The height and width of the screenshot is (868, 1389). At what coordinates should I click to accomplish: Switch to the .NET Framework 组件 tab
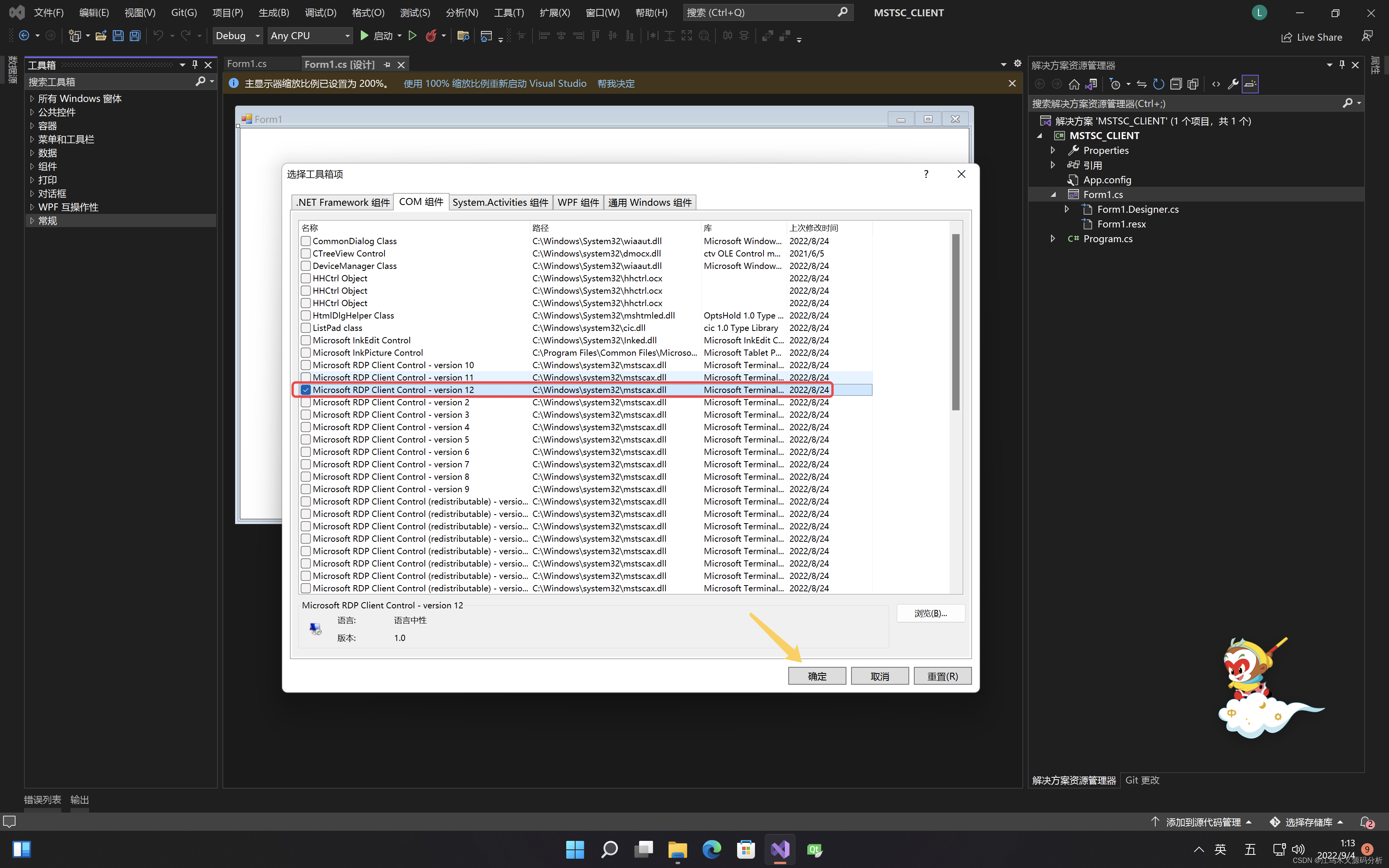click(x=343, y=203)
